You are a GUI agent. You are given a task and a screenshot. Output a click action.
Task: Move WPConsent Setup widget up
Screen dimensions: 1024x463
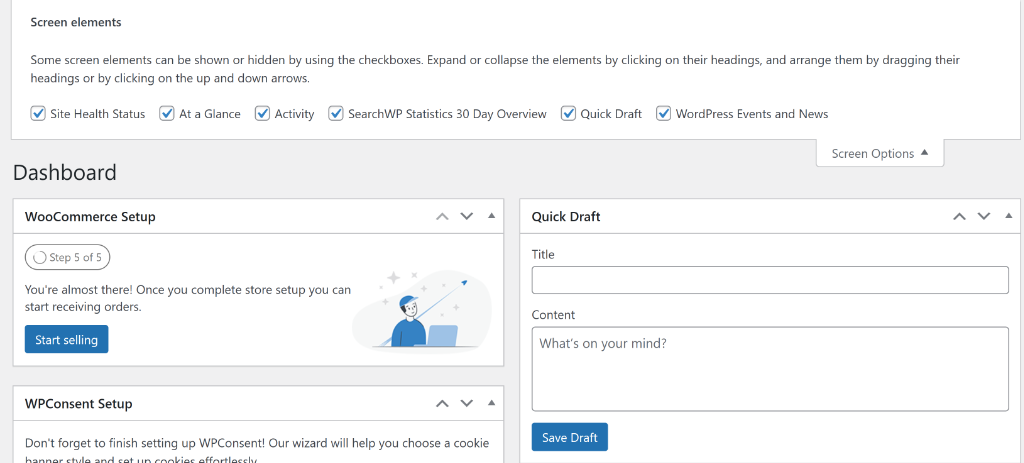coord(442,404)
